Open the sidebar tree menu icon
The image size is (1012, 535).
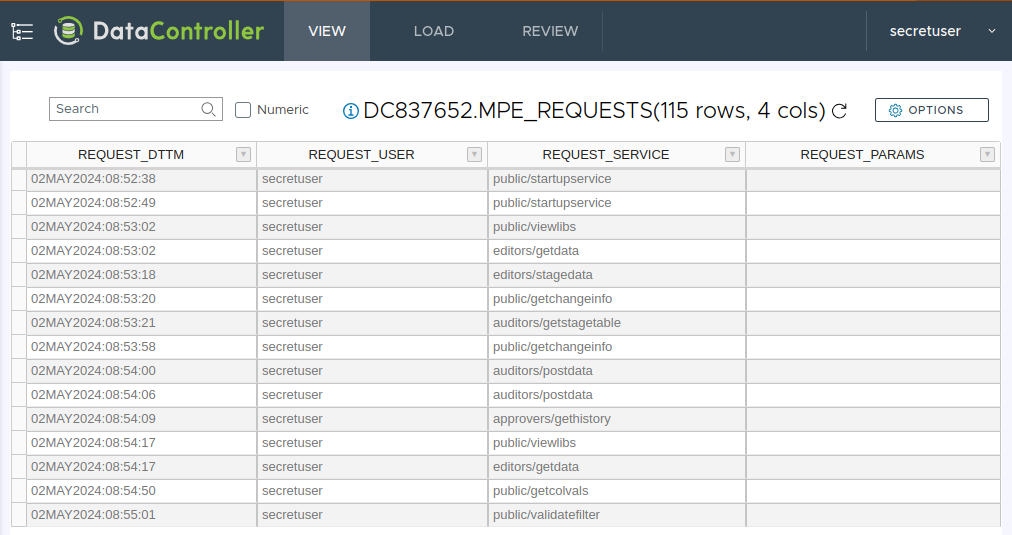tap(22, 31)
